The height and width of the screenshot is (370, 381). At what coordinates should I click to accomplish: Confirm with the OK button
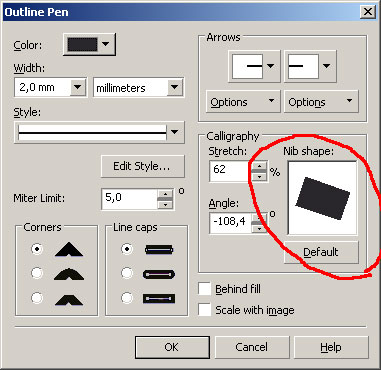point(172,347)
